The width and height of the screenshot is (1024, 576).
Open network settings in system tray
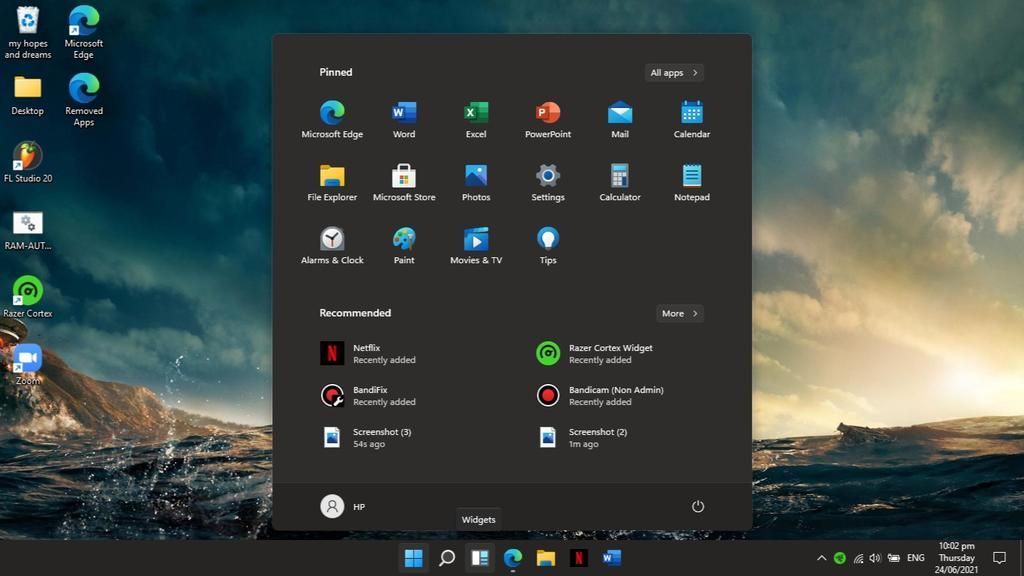tap(858, 558)
